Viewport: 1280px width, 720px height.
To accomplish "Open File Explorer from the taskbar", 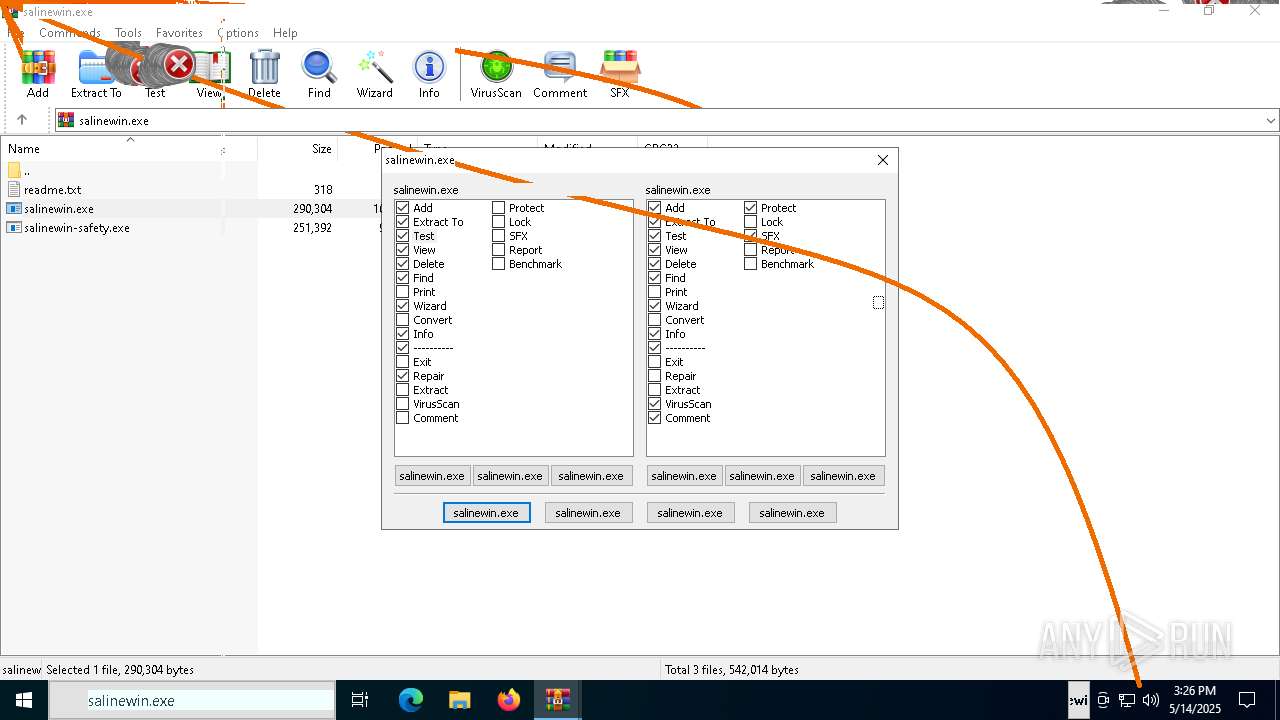I will pyautogui.click(x=459, y=700).
